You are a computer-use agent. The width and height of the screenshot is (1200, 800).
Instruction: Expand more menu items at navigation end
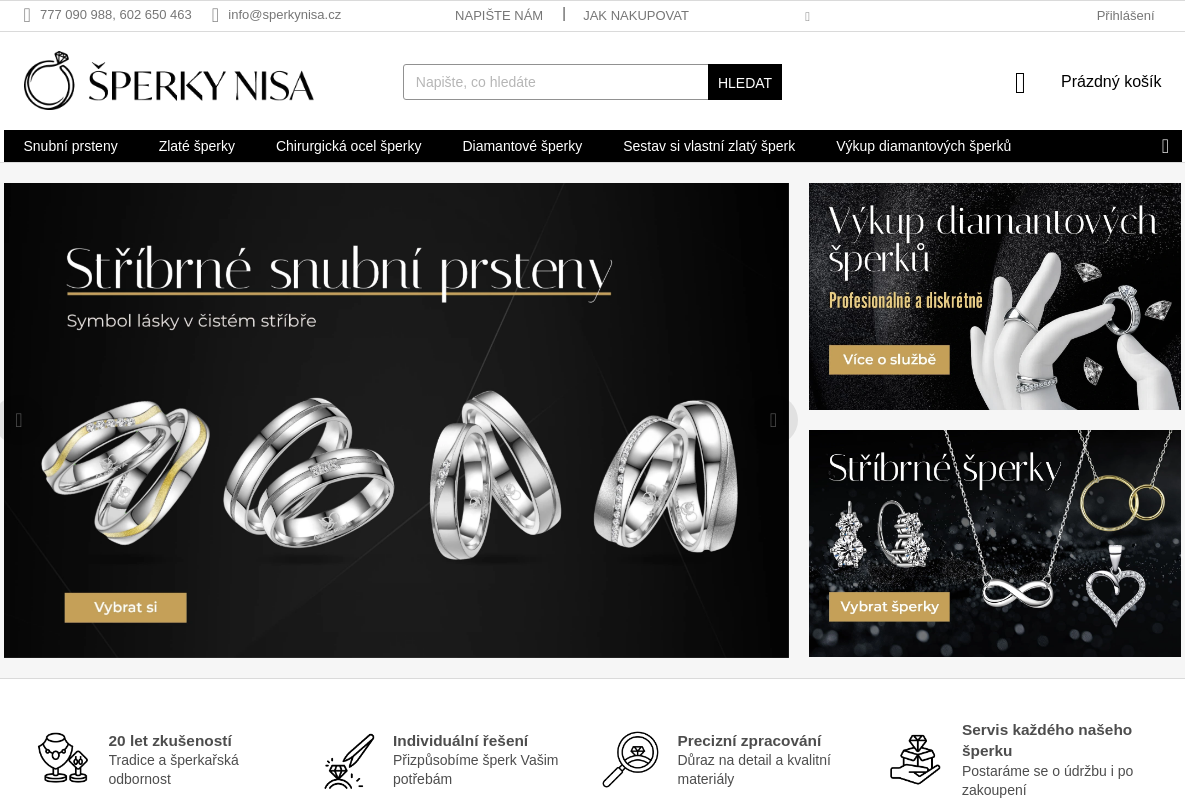coord(1165,146)
